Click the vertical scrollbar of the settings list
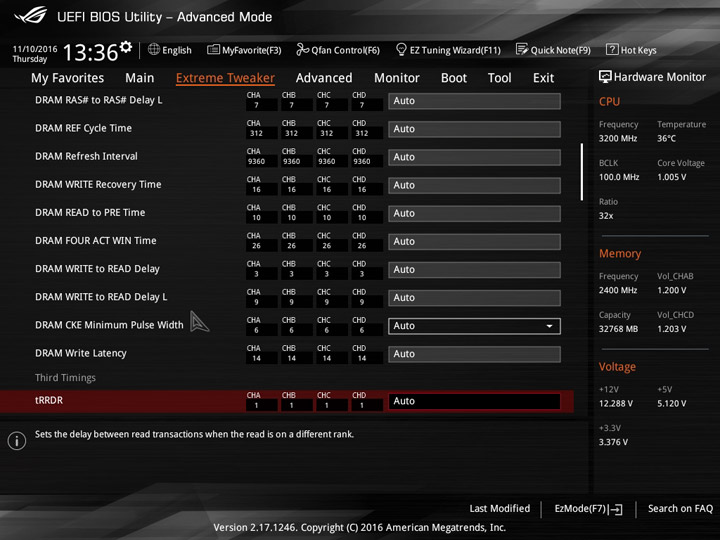This screenshot has height=540, width=720. click(582, 172)
